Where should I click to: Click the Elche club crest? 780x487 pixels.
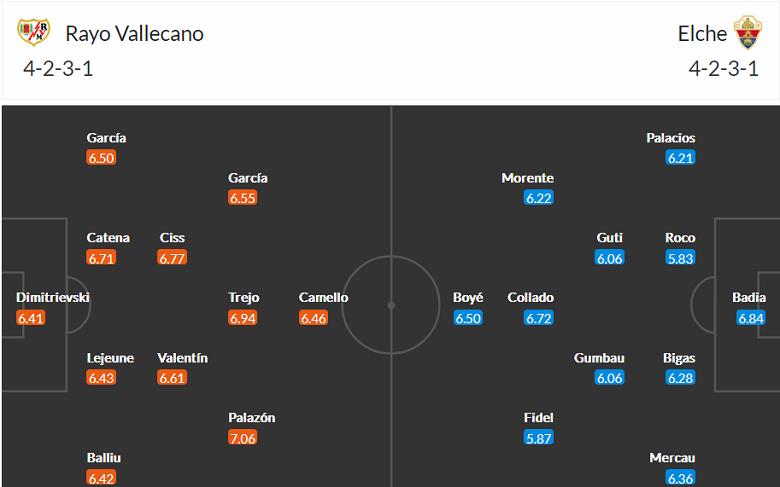click(747, 33)
